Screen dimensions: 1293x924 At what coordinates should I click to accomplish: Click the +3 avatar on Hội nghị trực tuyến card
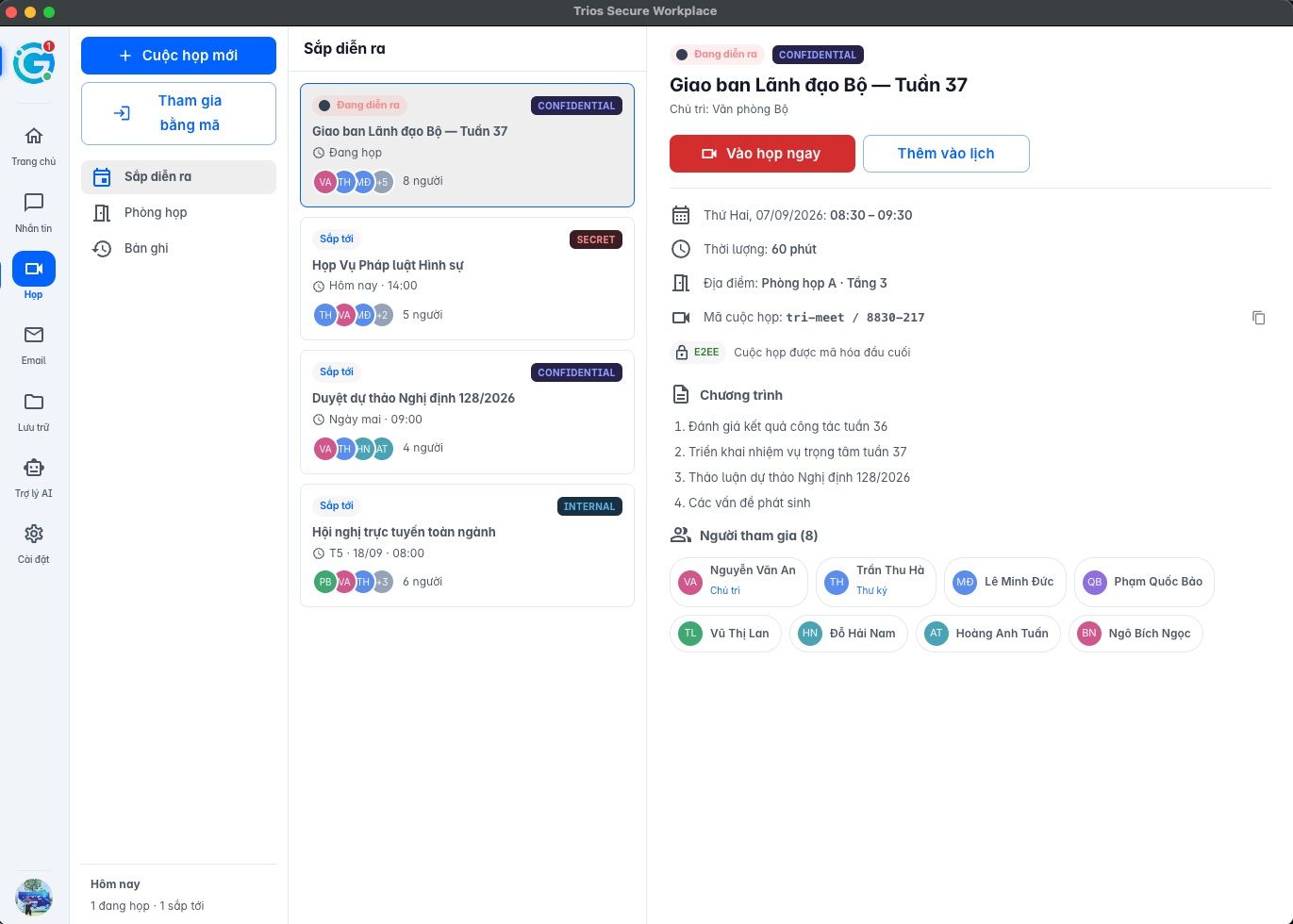tap(382, 582)
